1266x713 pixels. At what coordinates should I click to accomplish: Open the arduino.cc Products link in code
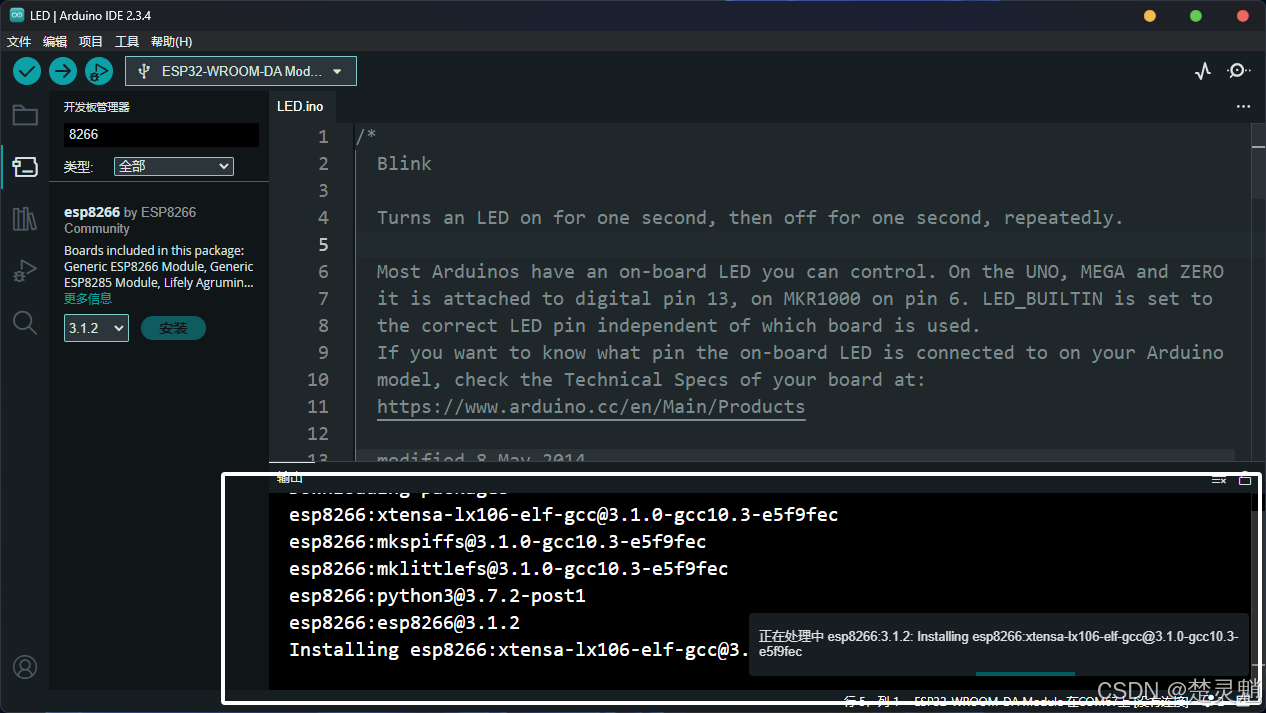591,406
